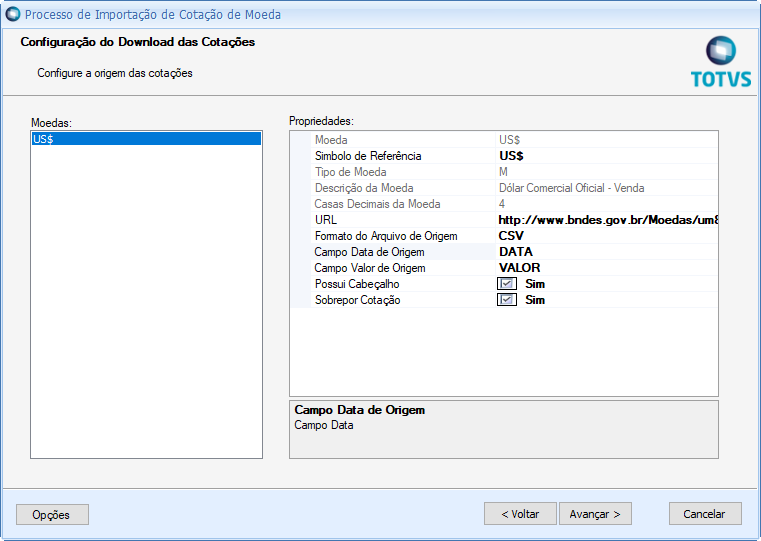Click the Sim text beside Possui Cabeçalho

535,284
